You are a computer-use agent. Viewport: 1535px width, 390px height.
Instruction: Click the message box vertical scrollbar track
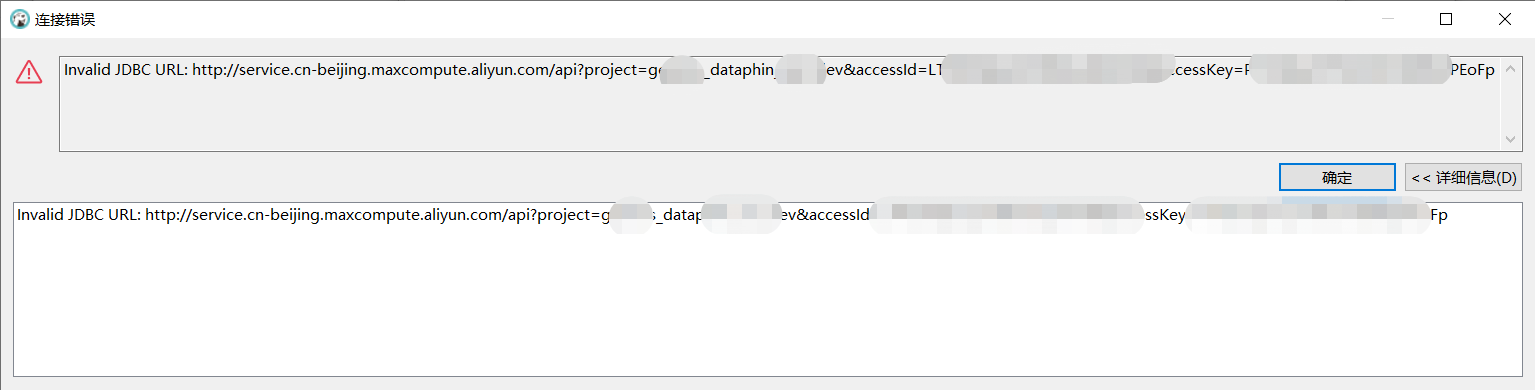point(1511,104)
